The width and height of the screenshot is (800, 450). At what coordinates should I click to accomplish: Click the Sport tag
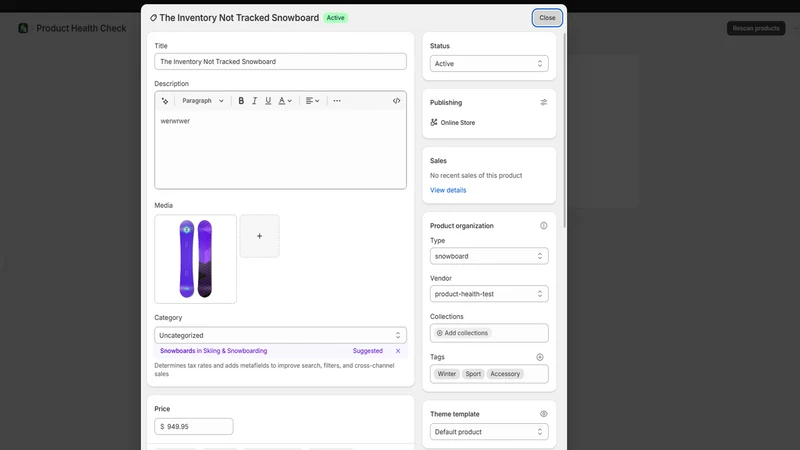(x=473, y=374)
